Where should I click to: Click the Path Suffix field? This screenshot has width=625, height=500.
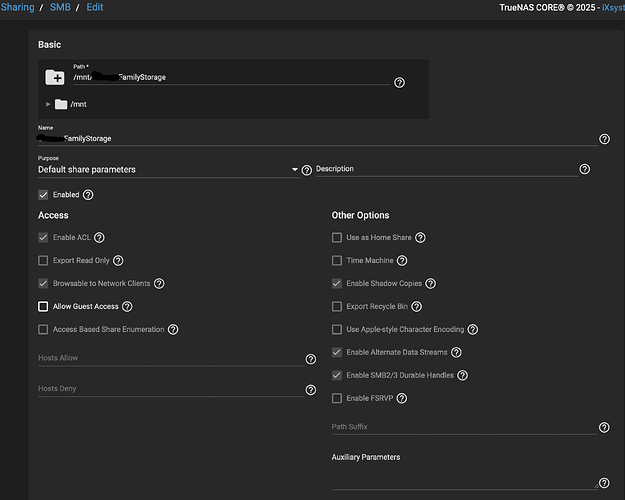464,427
